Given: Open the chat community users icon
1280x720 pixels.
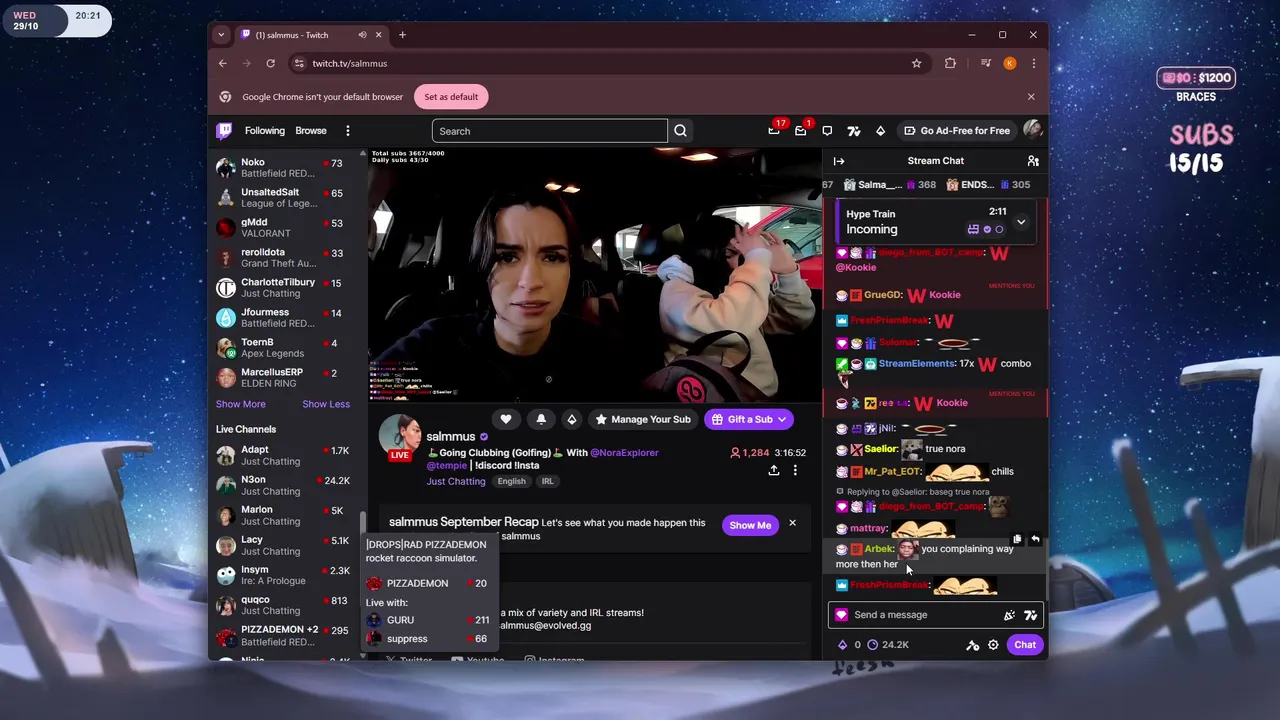Looking at the screenshot, I should pyautogui.click(x=1033, y=161).
